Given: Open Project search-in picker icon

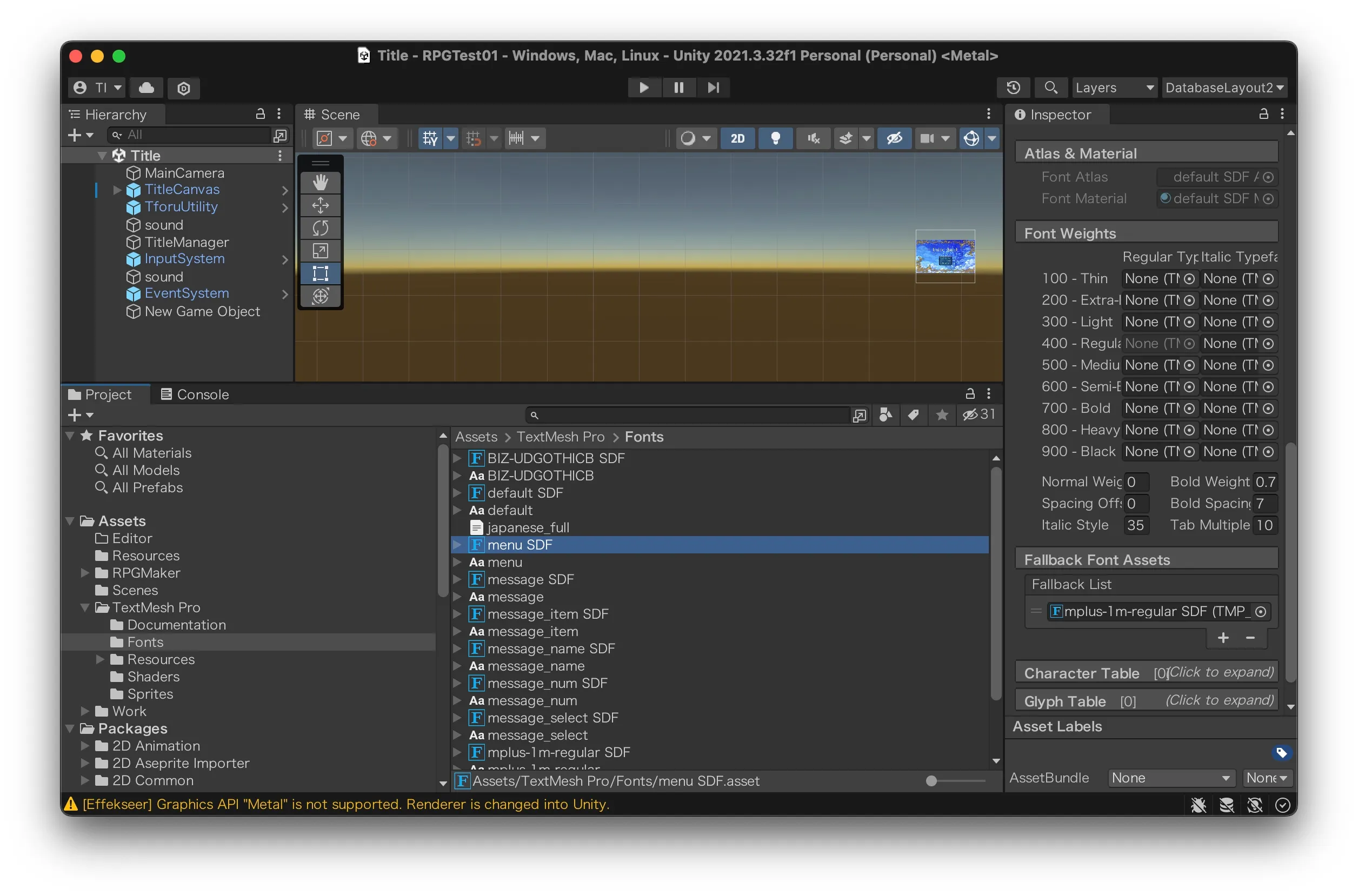Looking at the screenshot, I should point(858,416).
